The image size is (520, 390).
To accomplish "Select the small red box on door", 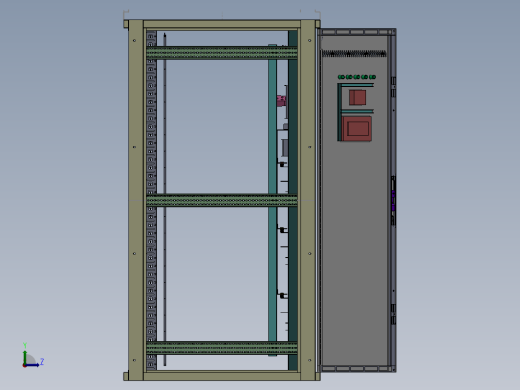I will pos(358,97).
